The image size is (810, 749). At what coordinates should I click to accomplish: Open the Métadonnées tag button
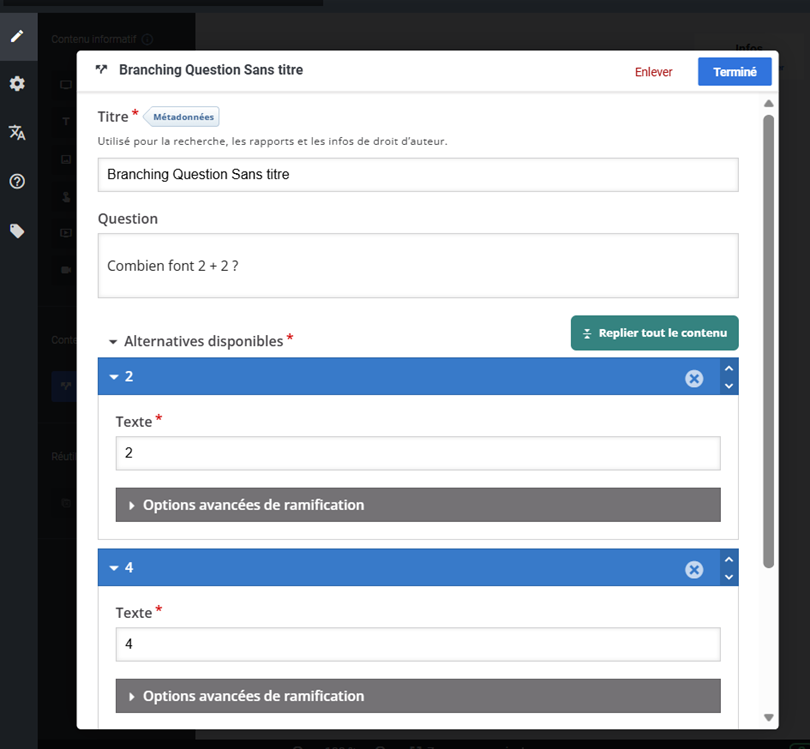[183, 117]
